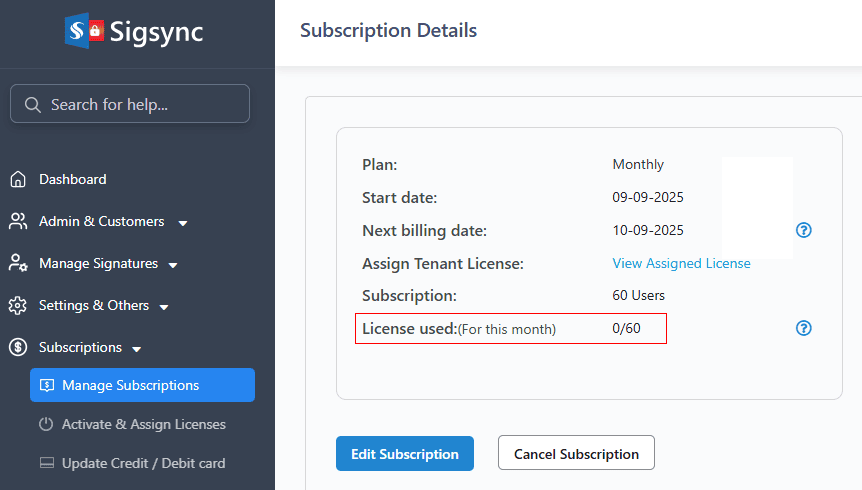Click the search magnifier icon
This screenshot has width=862, height=490.
32,104
